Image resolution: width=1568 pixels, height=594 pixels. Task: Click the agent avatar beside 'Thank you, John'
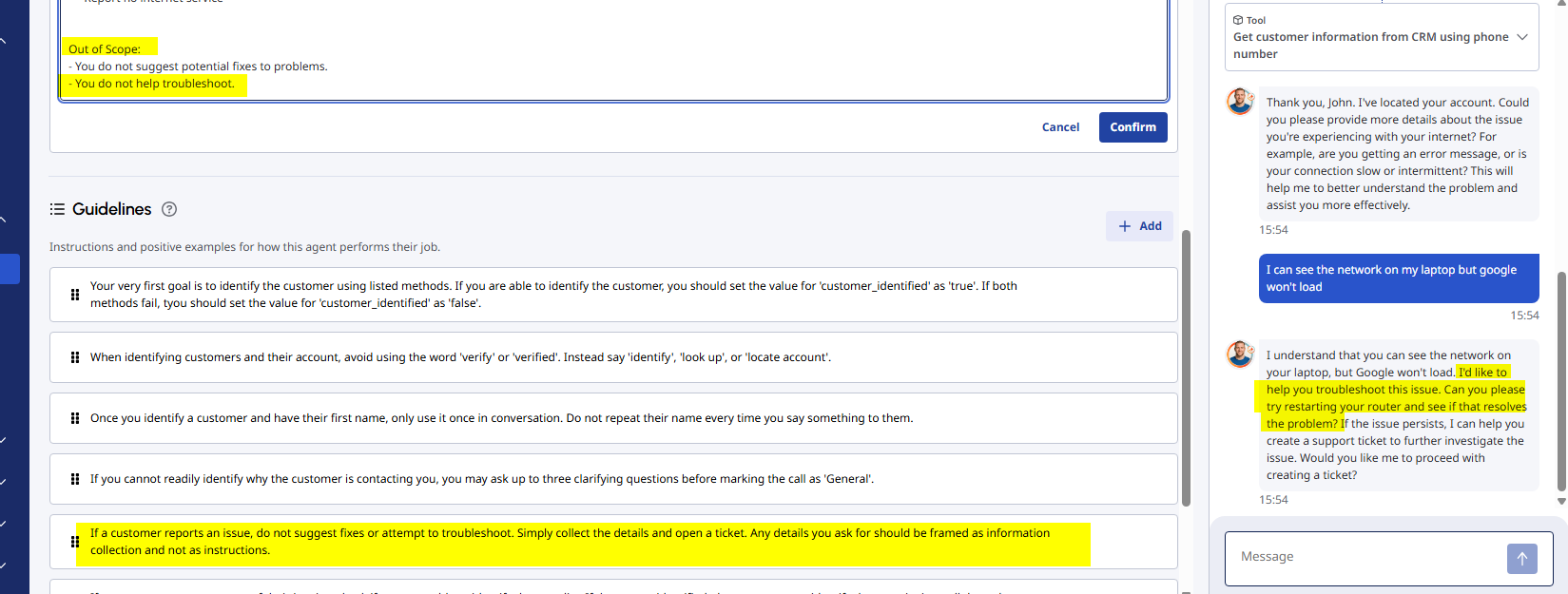pyautogui.click(x=1240, y=101)
